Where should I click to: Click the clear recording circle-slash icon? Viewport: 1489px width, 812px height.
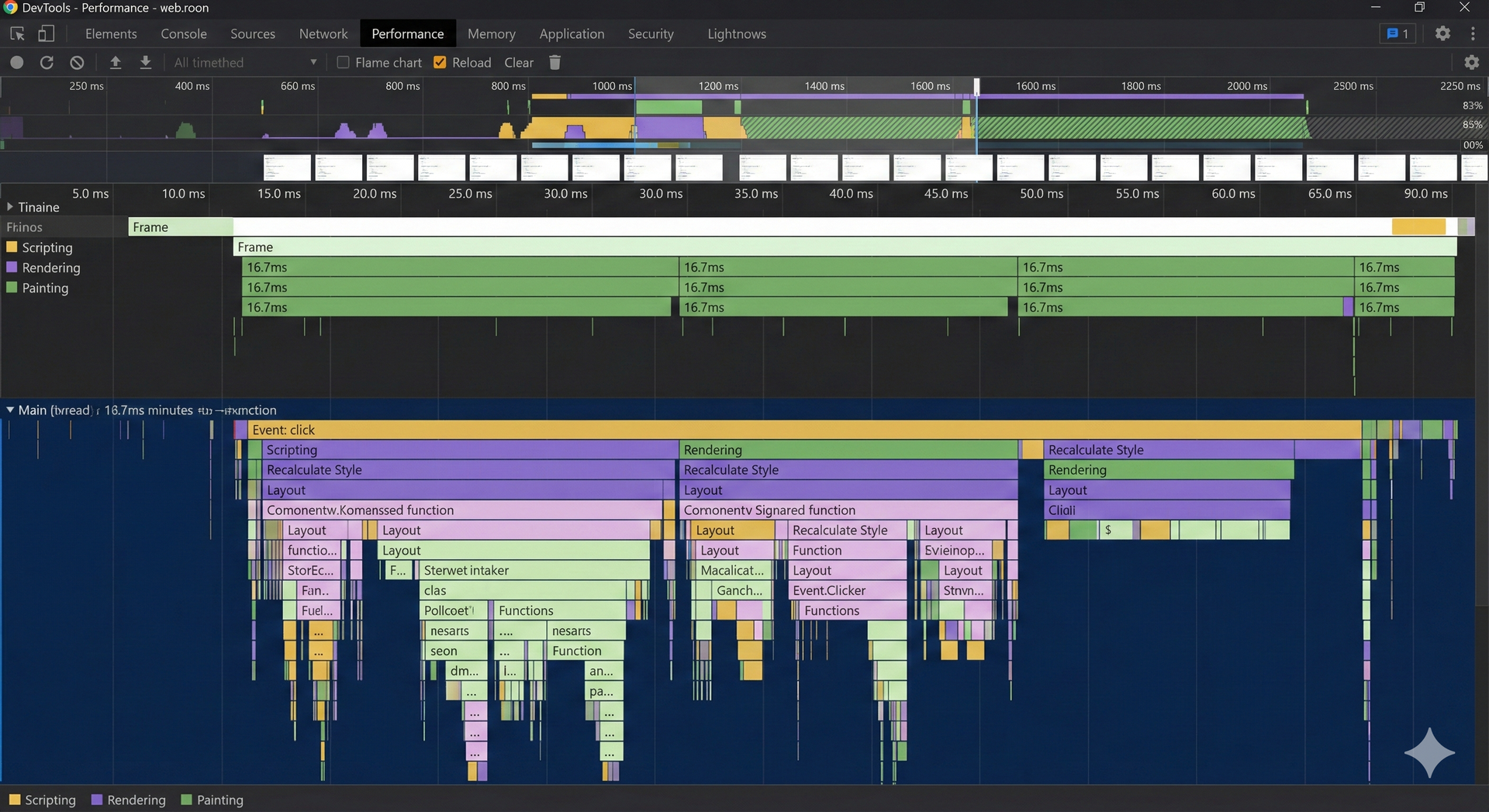[77, 63]
